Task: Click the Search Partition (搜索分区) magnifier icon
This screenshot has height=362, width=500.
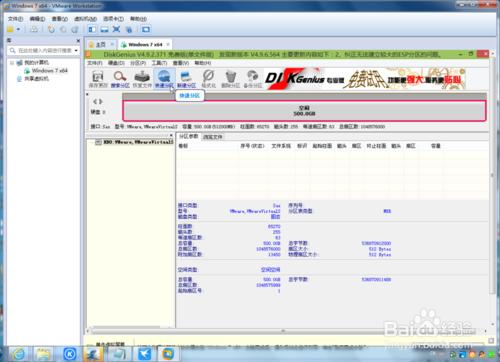Action: click(x=120, y=79)
